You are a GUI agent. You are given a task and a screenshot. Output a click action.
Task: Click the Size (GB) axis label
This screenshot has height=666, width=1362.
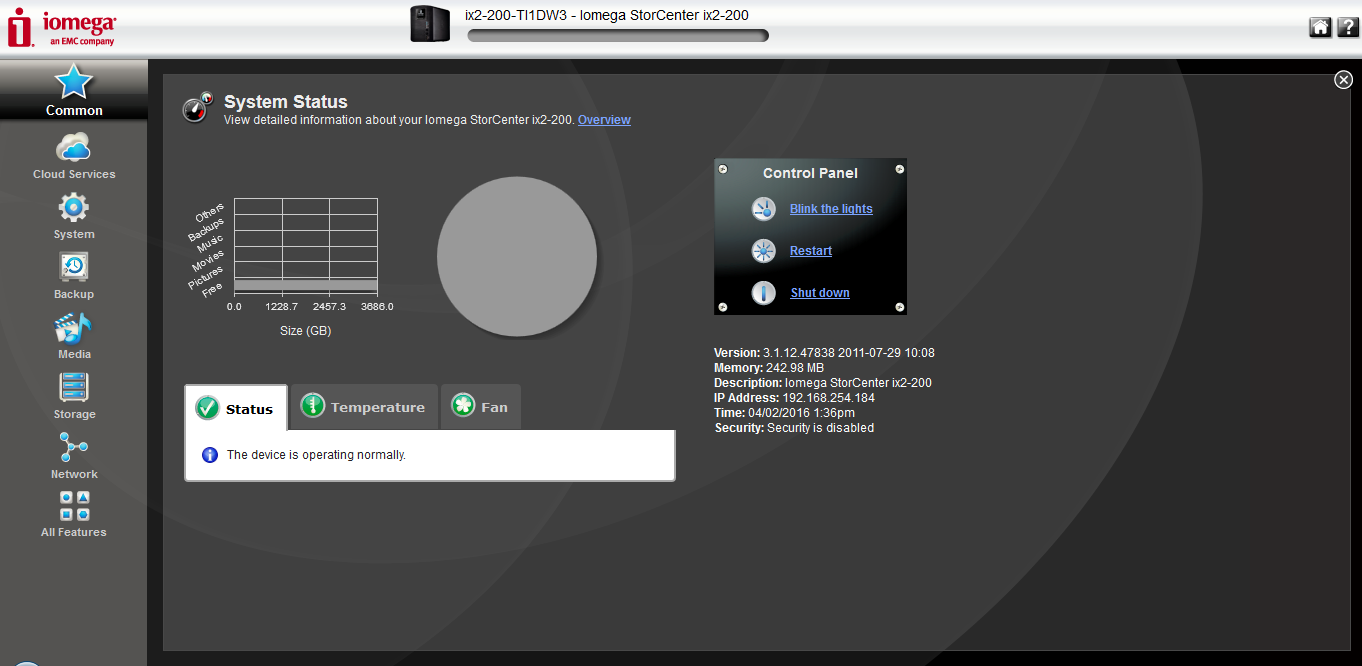click(x=306, y=330)
